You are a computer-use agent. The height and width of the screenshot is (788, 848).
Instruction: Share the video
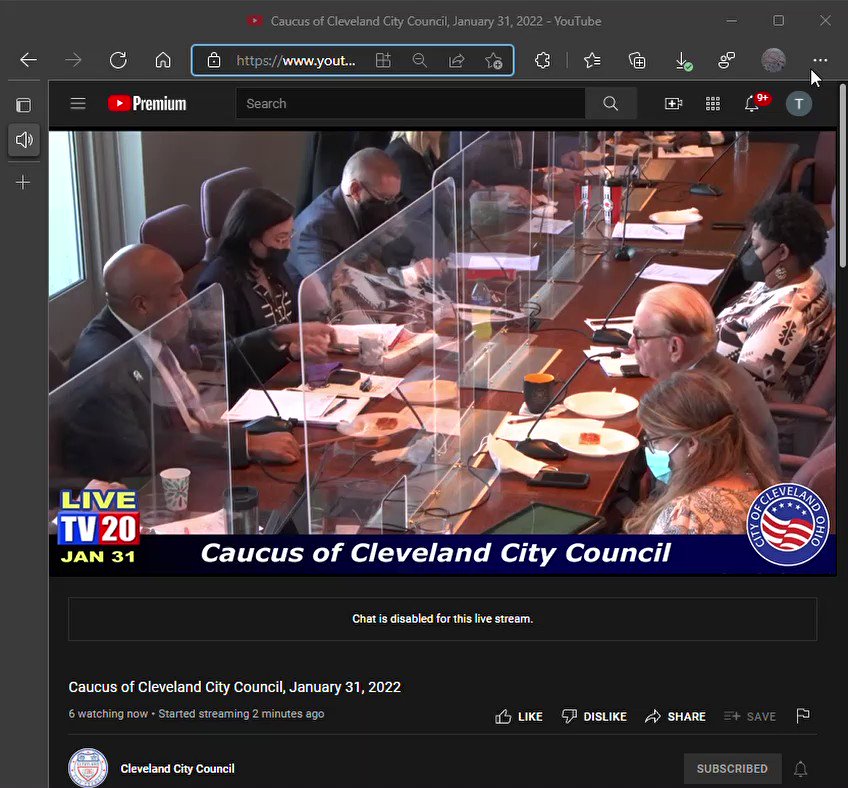pyautogui.click(x=675, y=716)
